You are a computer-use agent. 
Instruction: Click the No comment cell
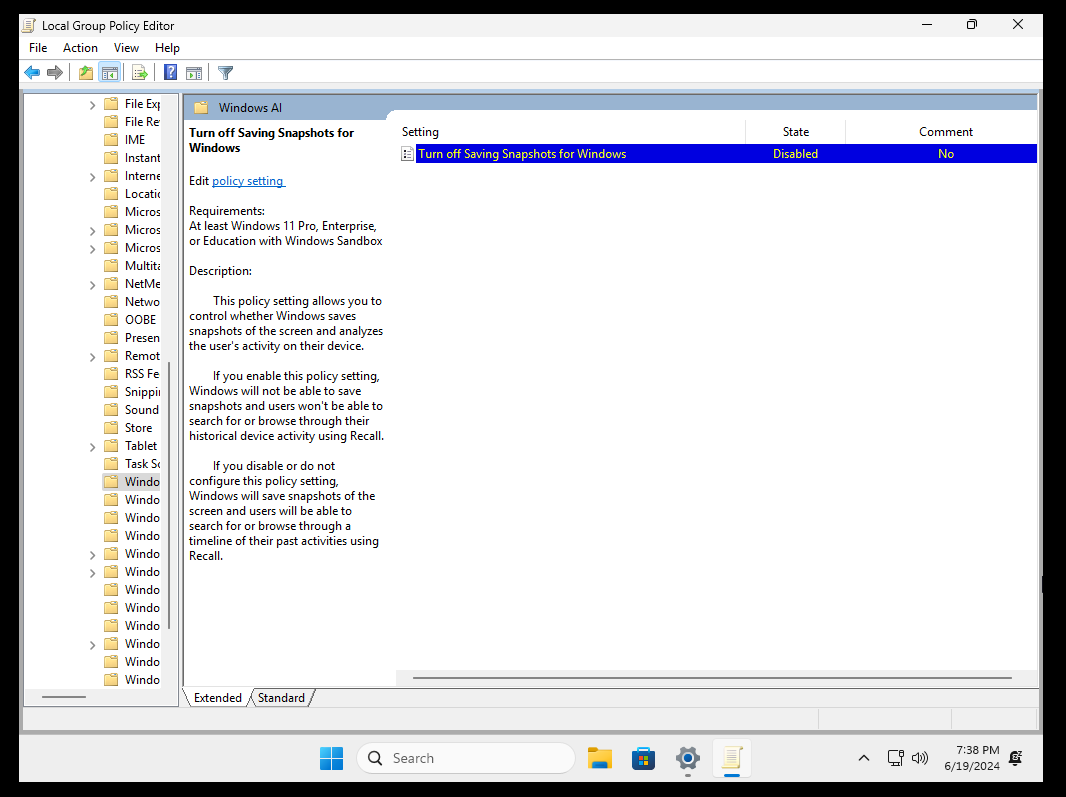[x=946, y=154]
